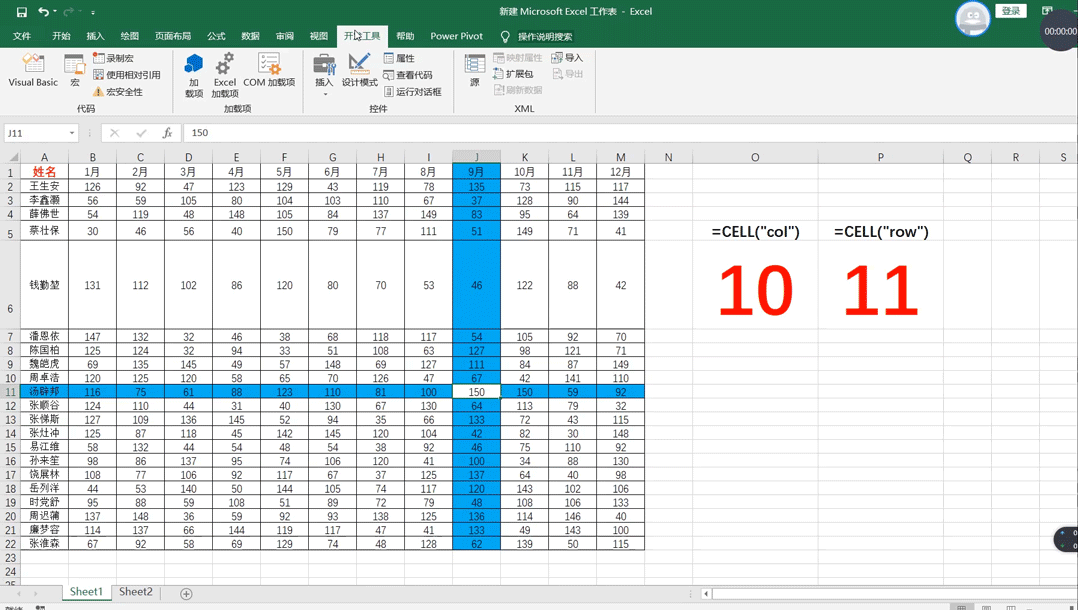Screen dimensions: 1078x610
Task: Click the name cell 钱勤楚
Action: [44, 285]
